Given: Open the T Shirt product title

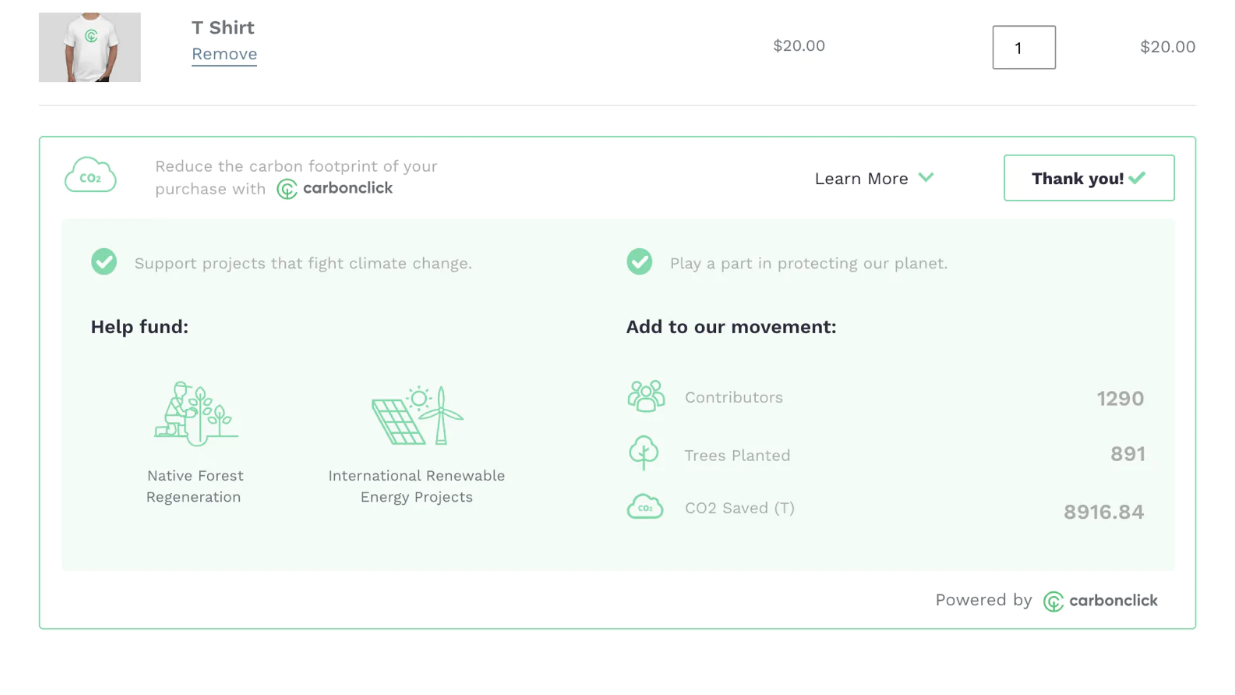Looking at the screenshot, I should pyautogui.click(x=223, y=27).
